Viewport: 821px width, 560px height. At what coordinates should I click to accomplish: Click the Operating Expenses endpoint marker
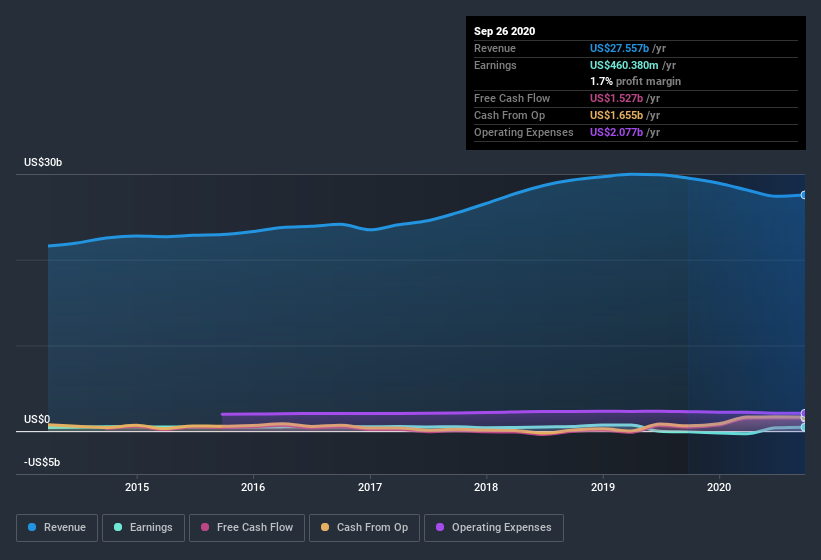coord(804,413)
